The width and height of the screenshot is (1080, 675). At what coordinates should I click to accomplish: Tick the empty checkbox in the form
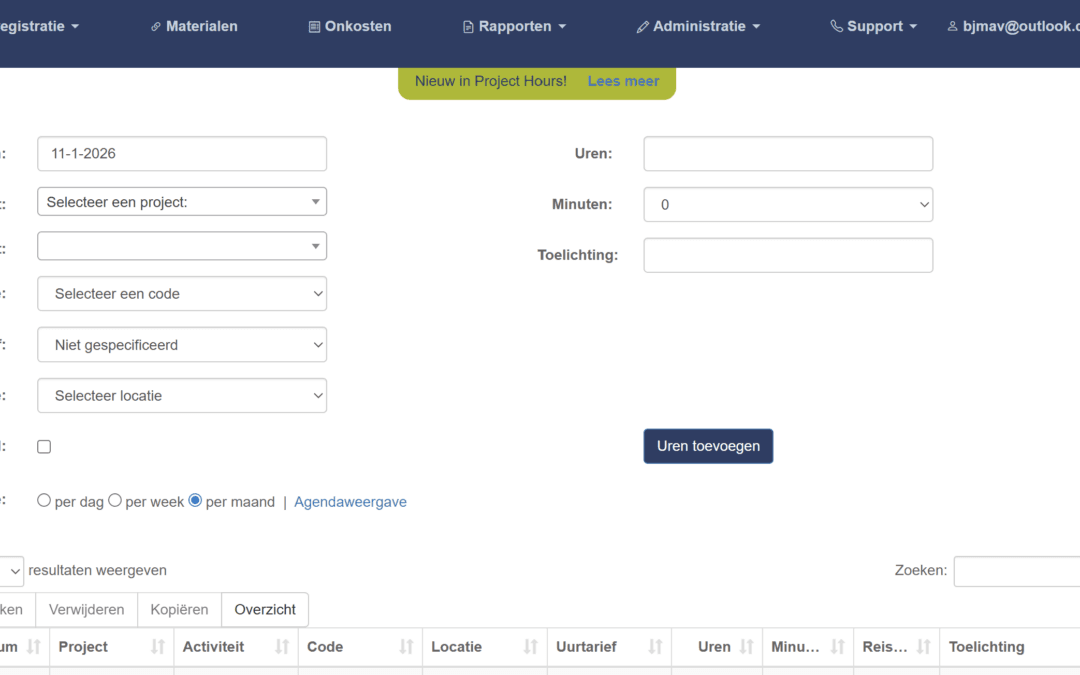(x=44, y=446)
